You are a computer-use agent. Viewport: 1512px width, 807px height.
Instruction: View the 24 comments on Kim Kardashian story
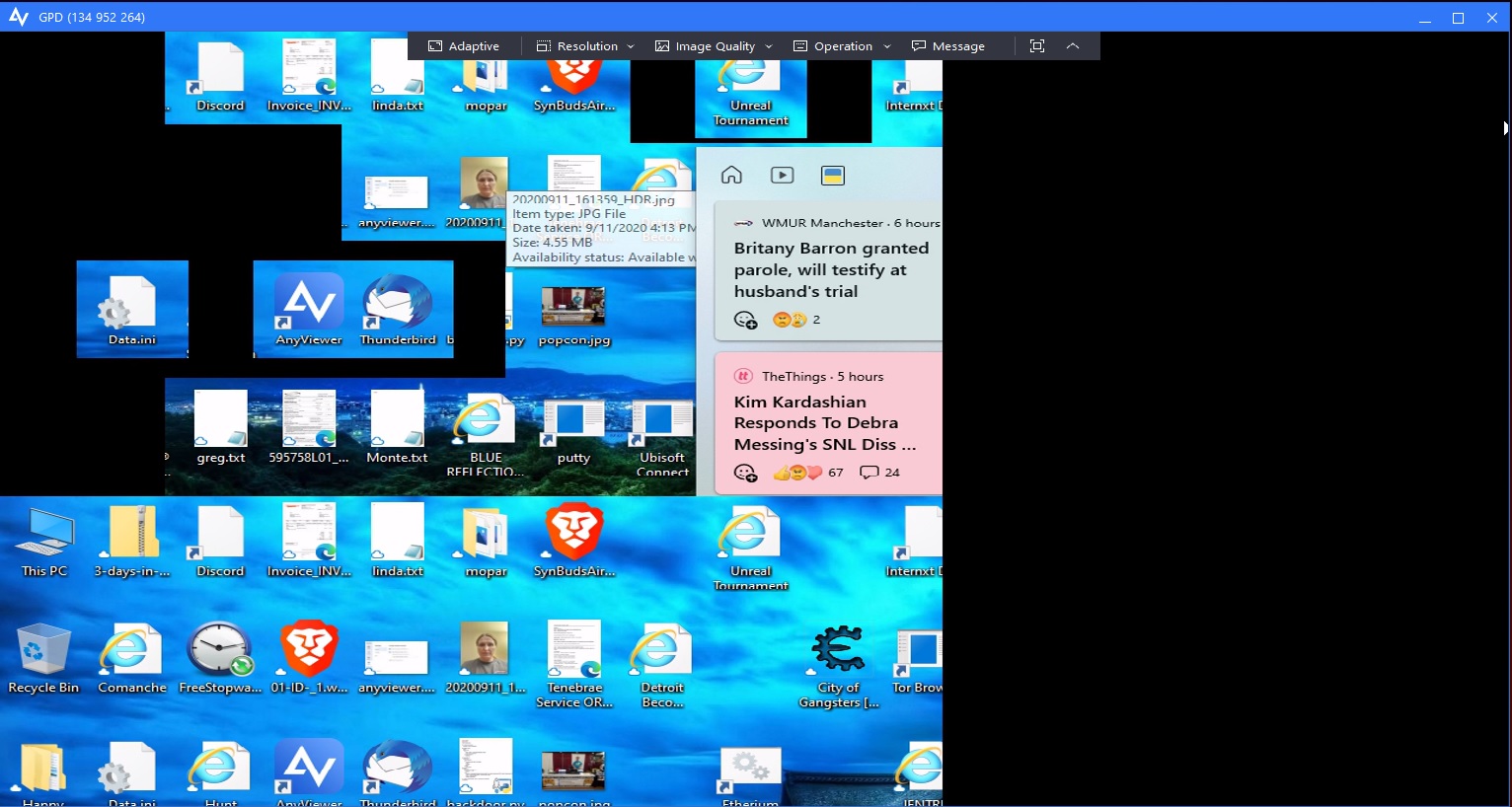(x=879, y=473)
